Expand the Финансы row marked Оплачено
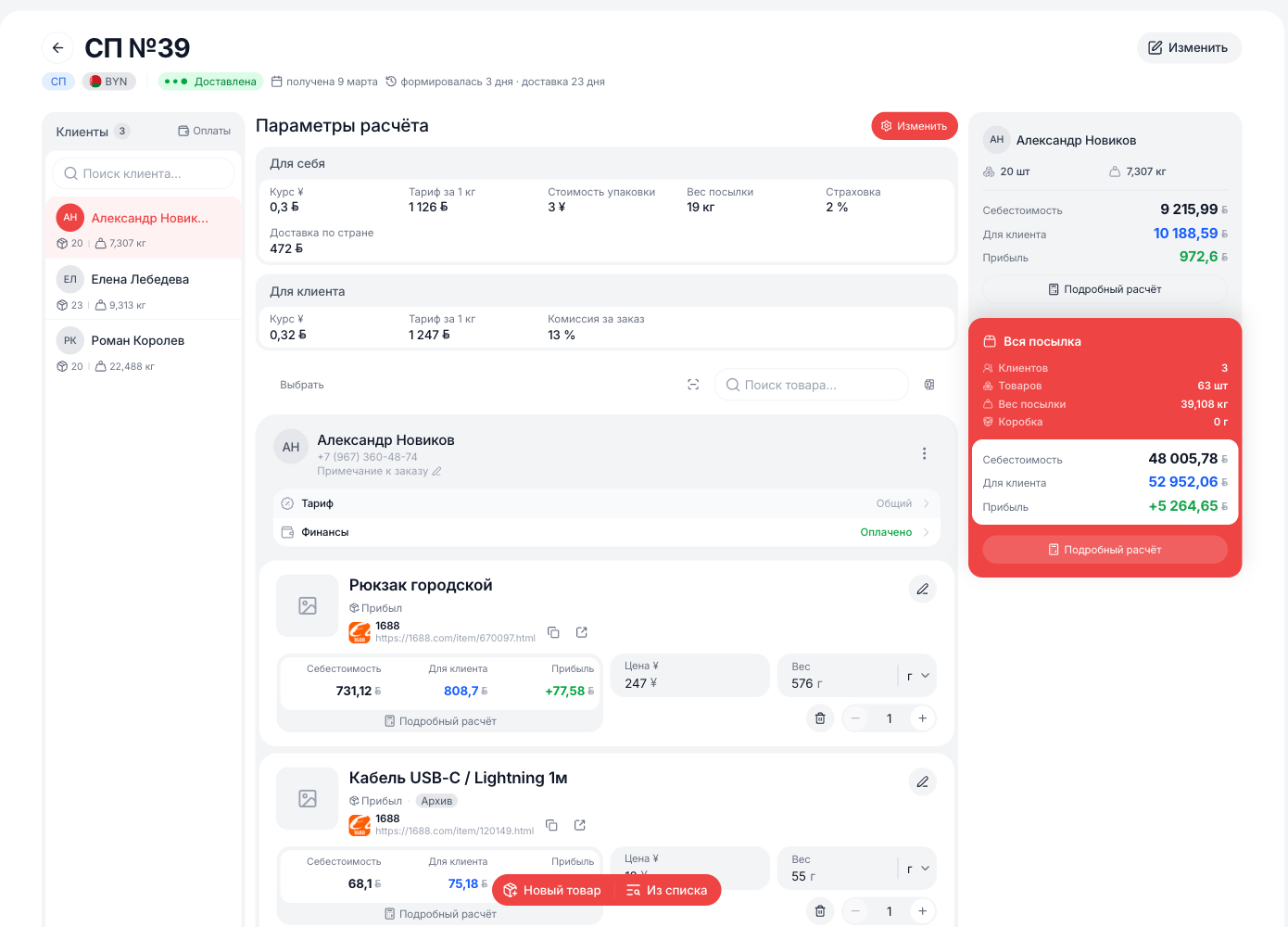1288x927 pixels. (x=607, y=532)
